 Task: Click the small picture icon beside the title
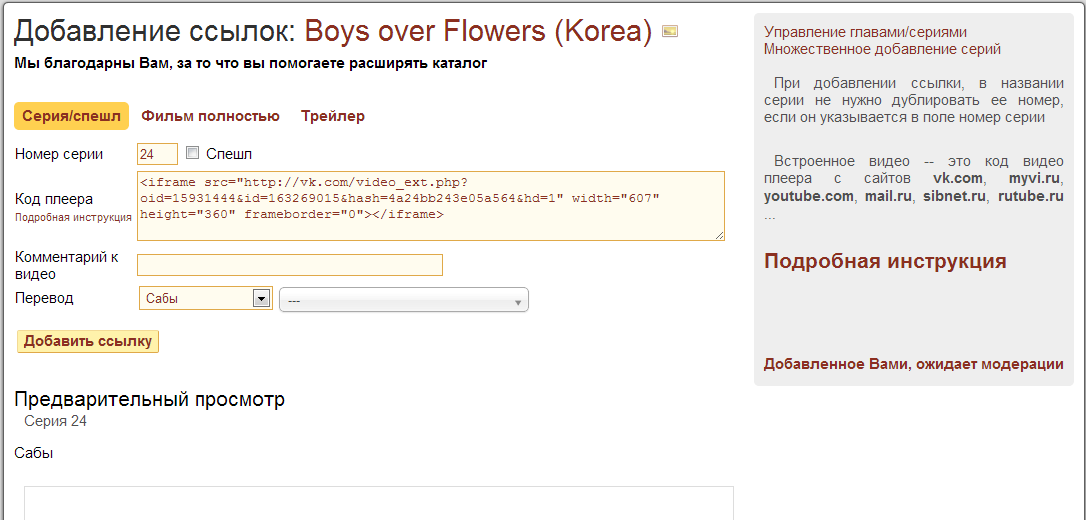tap(670, 32)
